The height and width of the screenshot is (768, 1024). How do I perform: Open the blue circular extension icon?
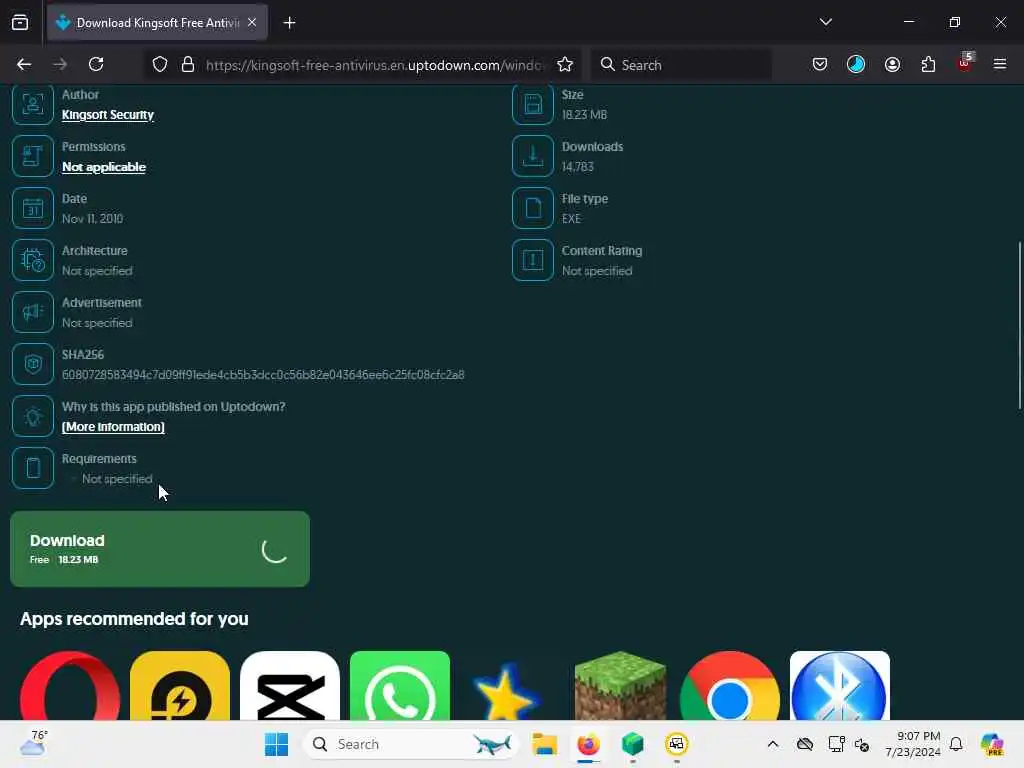point(856,64)
